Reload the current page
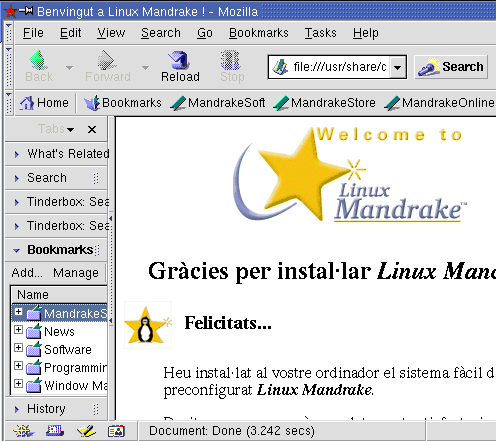 [x=180, y=67]
